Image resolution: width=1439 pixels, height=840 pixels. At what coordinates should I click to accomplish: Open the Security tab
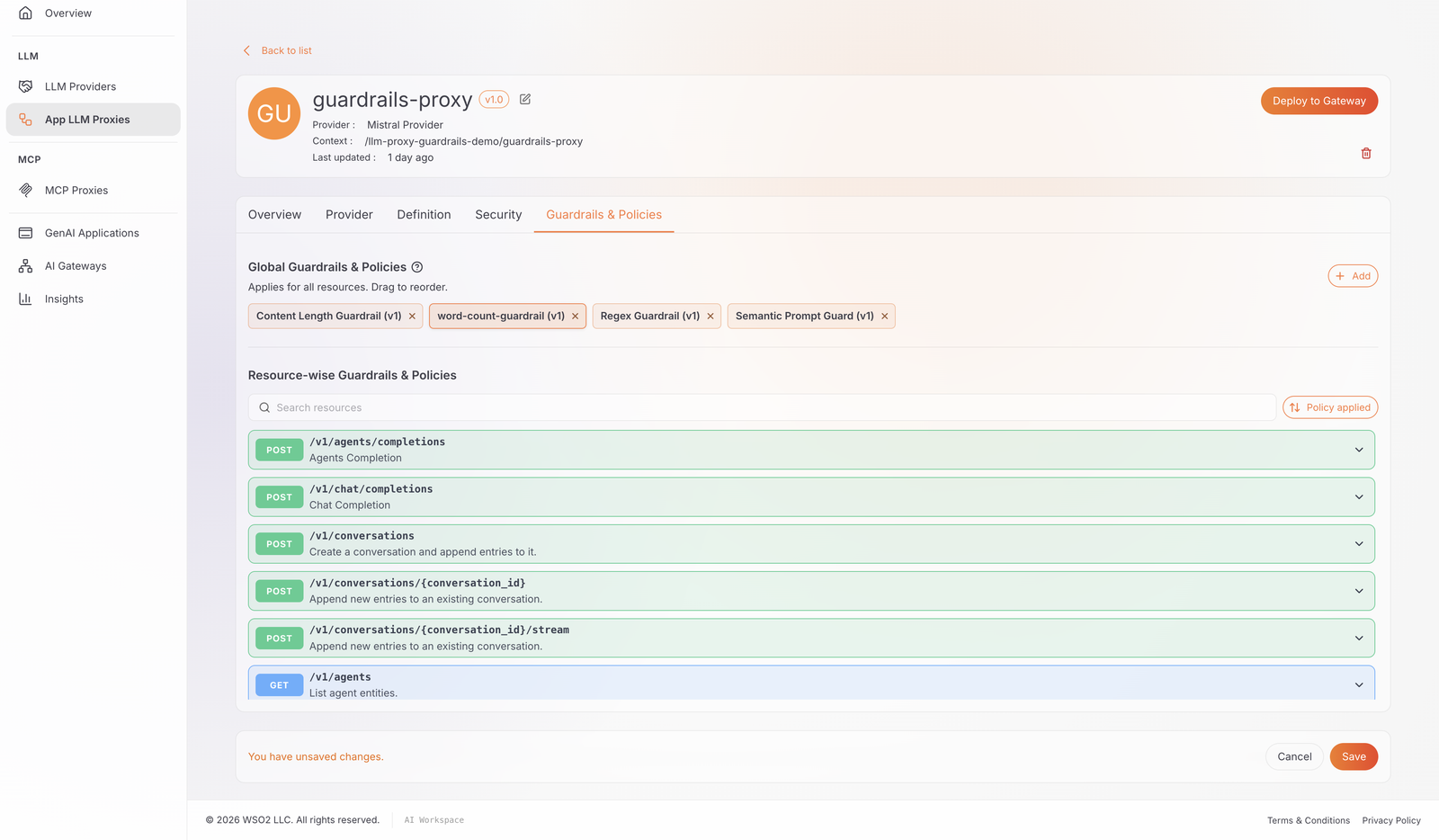pyautogui.click(x=498, y=215)
